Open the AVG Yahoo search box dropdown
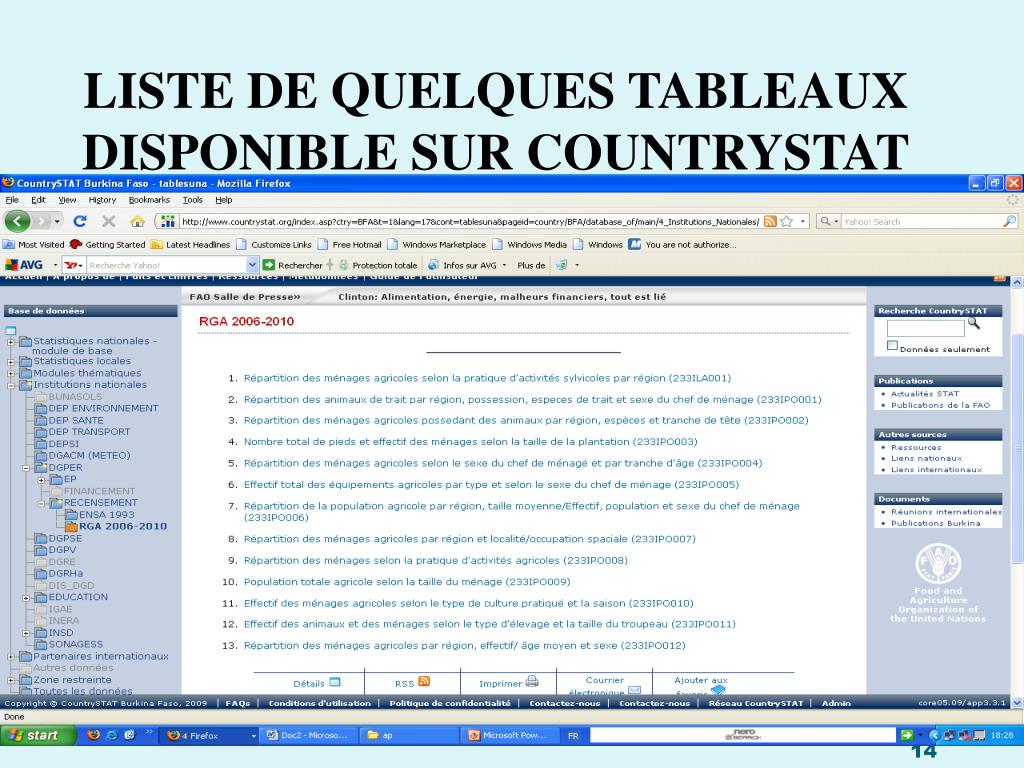Image resolution: width=1024 pixels, height=768 pixels. [252, 265]
